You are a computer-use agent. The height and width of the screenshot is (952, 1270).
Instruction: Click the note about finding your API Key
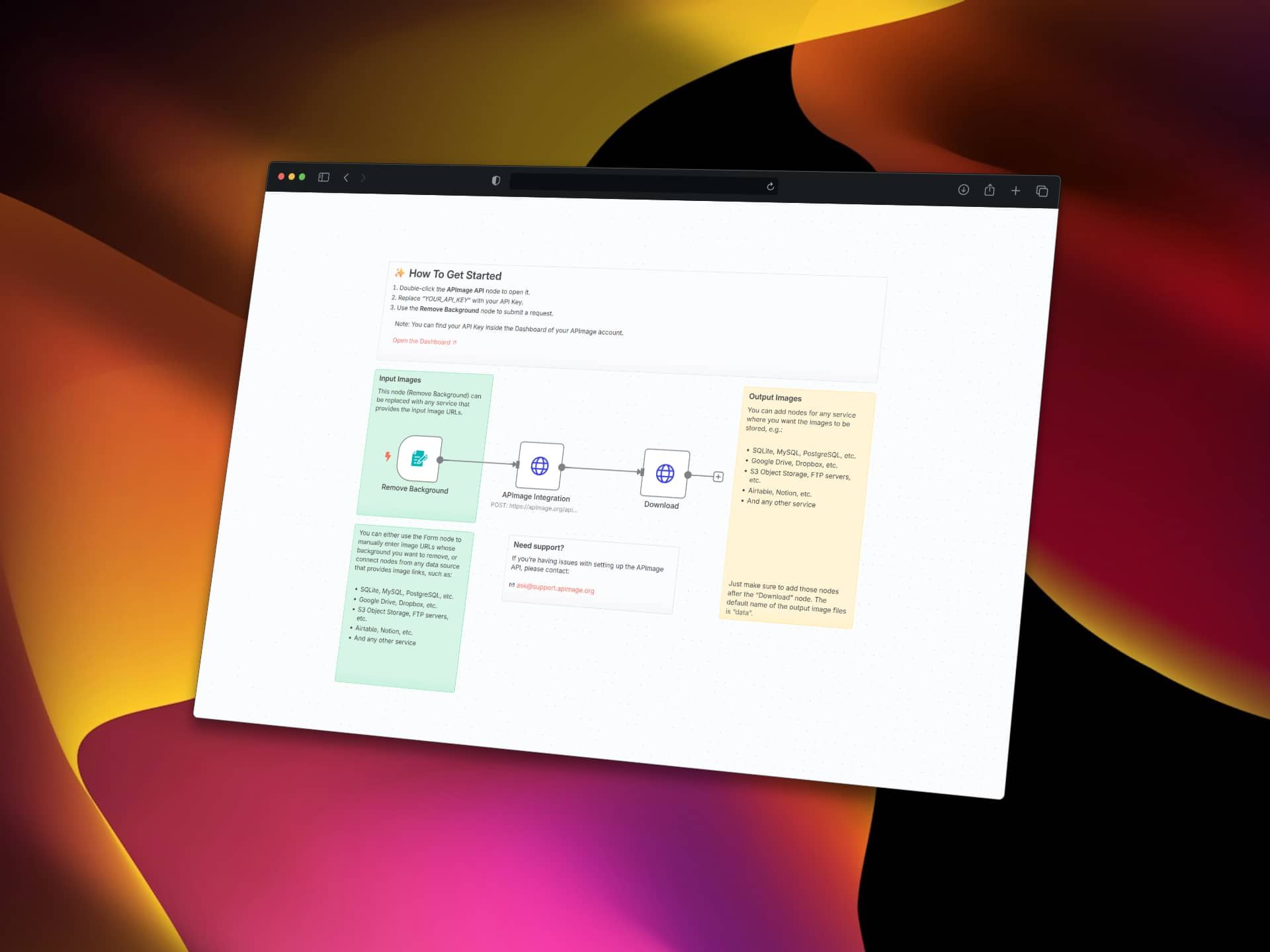(509, 328)
